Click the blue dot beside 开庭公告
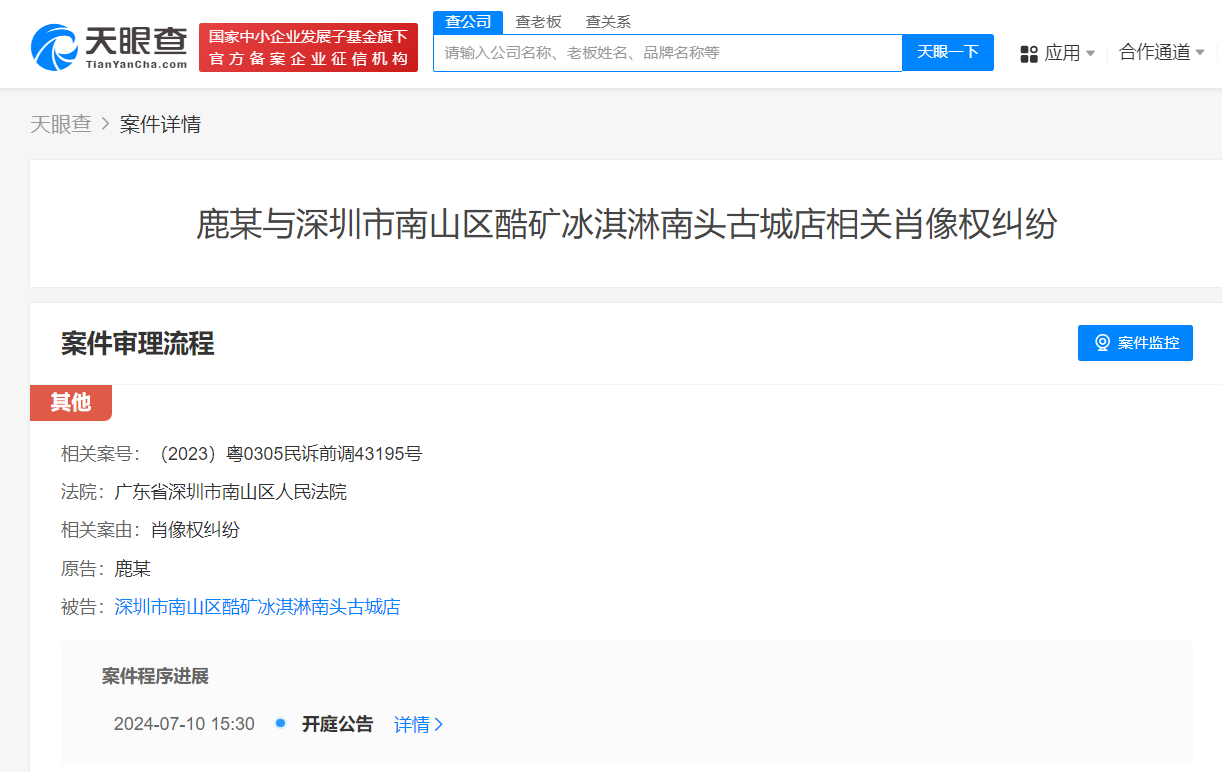 coord(280,723)
